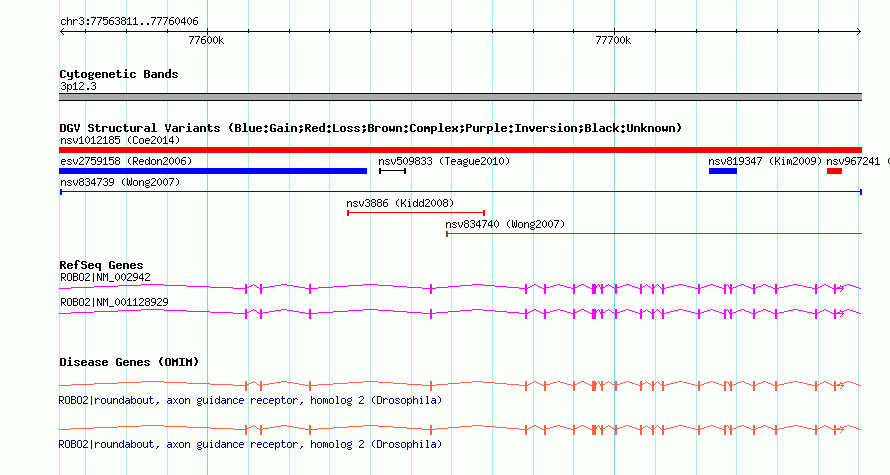Select the nsv834739 (Wong2007) blue line

[461, 192]
